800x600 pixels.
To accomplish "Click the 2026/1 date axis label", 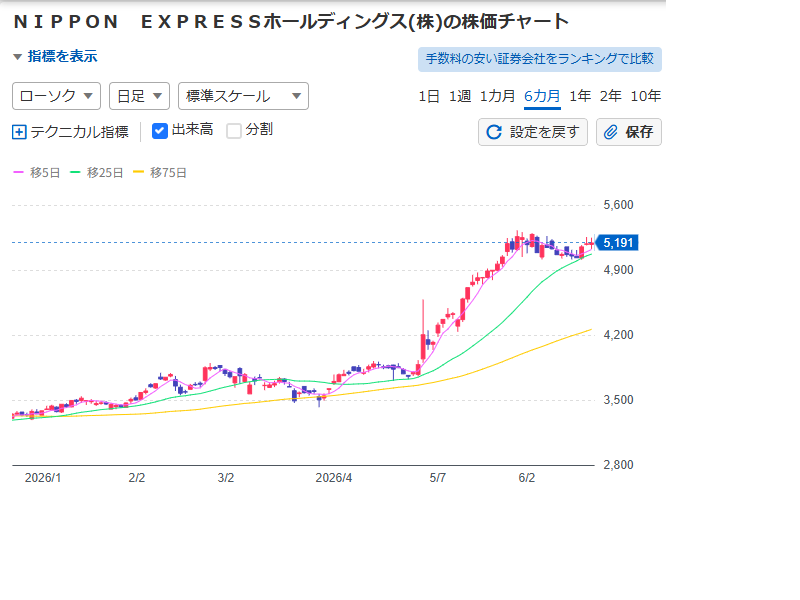I will coord(43,478).
